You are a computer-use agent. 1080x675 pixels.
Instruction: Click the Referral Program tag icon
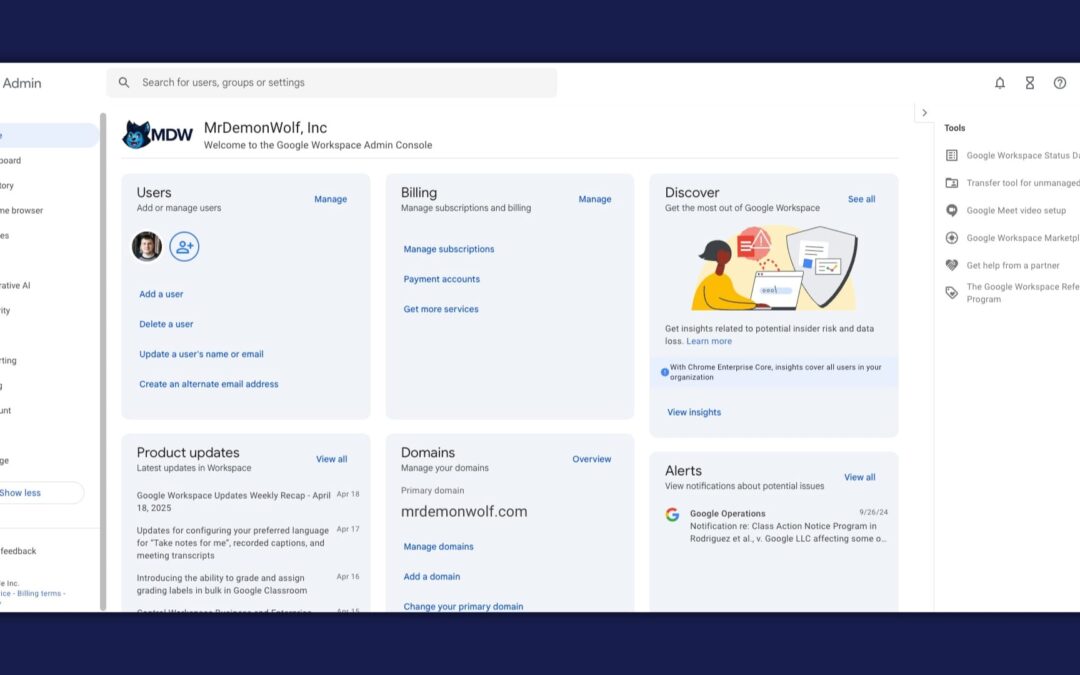952,293
